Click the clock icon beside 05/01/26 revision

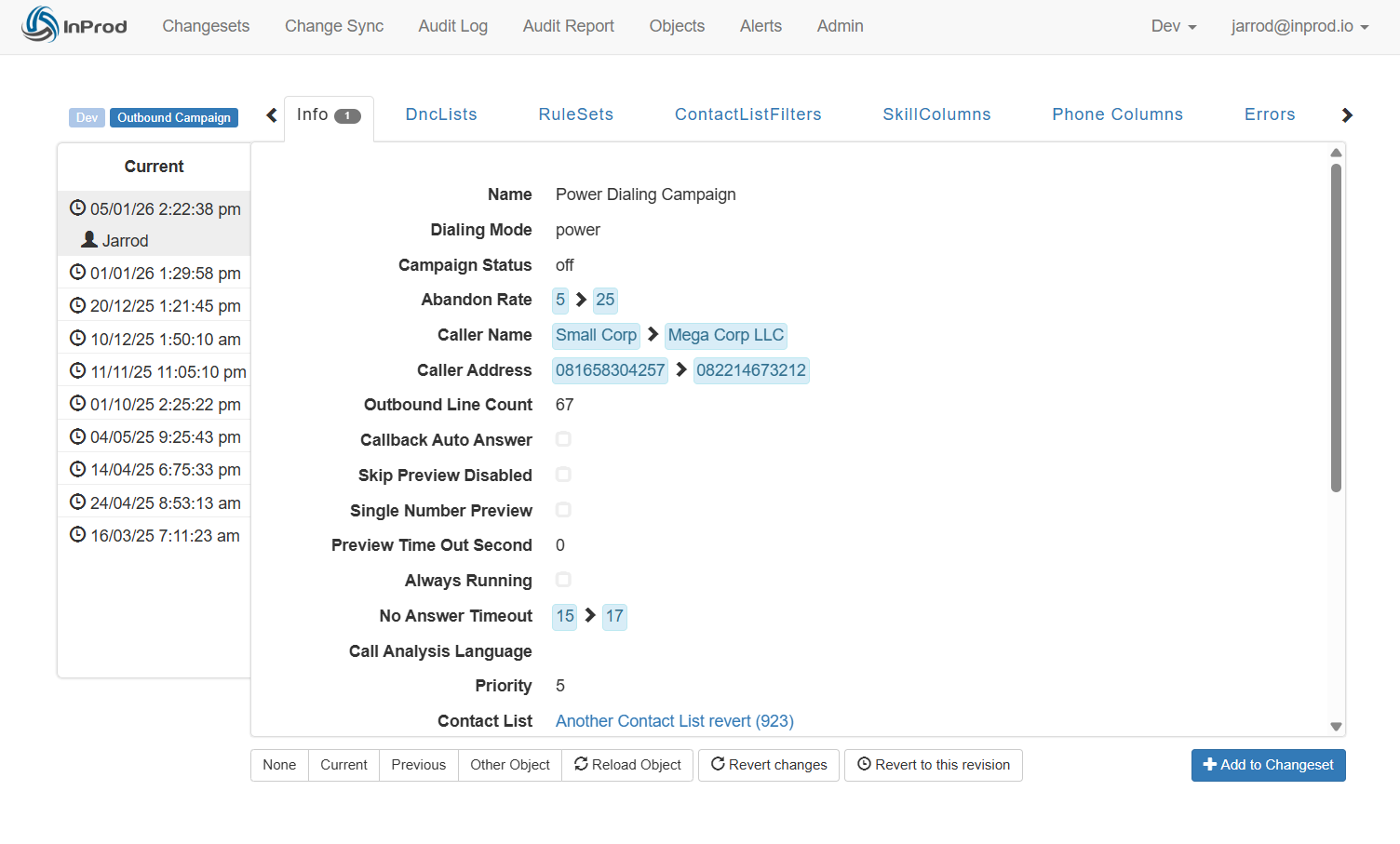coord(78,208)
